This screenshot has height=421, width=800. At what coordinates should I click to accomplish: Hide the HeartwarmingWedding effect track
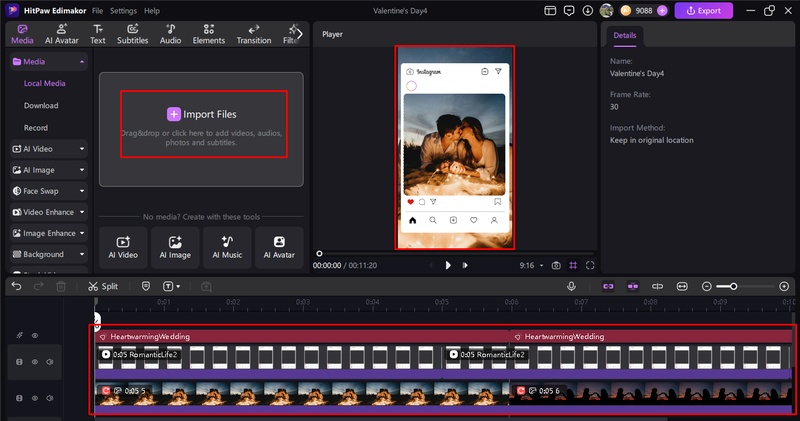pyautogui.click(x=35, y=335)
